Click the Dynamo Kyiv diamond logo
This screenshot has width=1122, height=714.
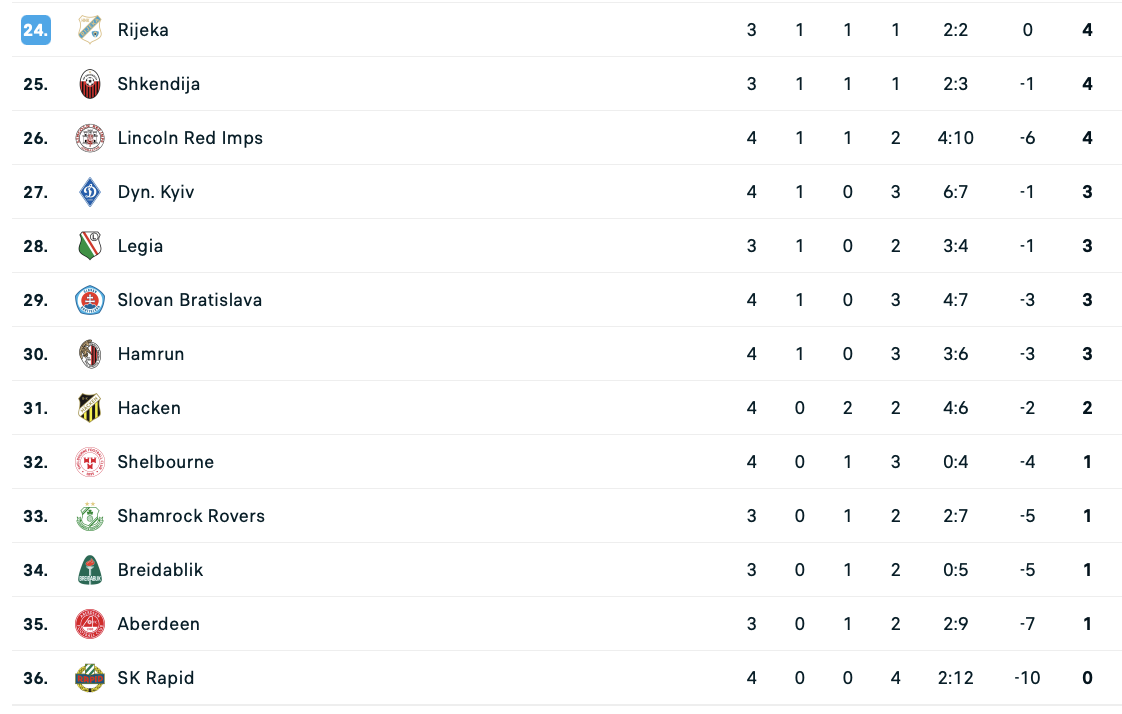pyautogui.click(x=90, y=192)
